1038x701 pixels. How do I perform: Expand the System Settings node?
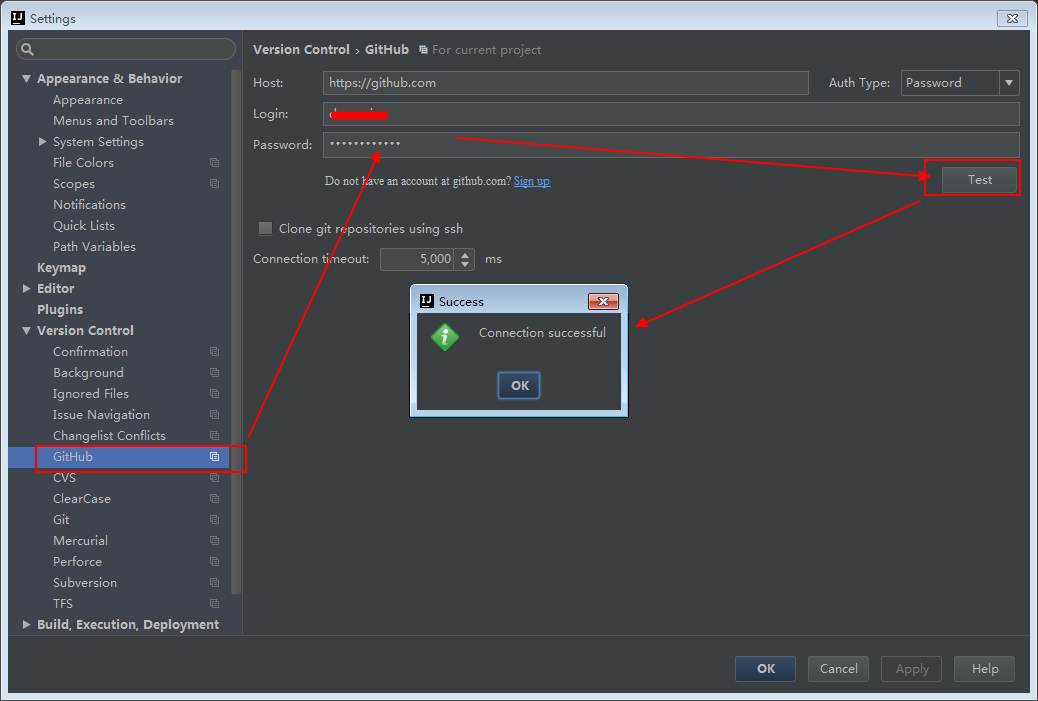(x=42, y=142)
